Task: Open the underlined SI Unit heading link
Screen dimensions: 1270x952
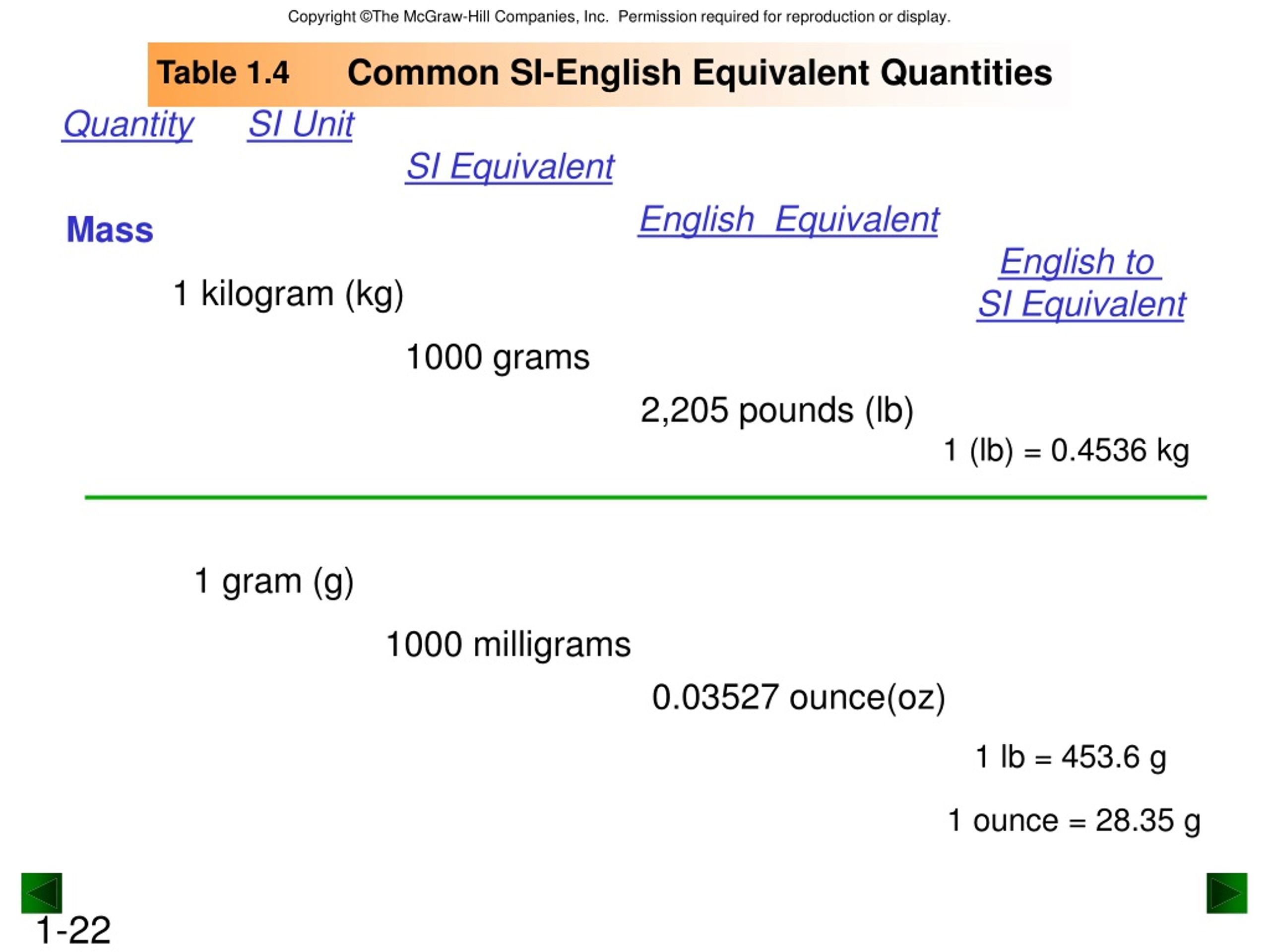Action: tap(301, 124)
